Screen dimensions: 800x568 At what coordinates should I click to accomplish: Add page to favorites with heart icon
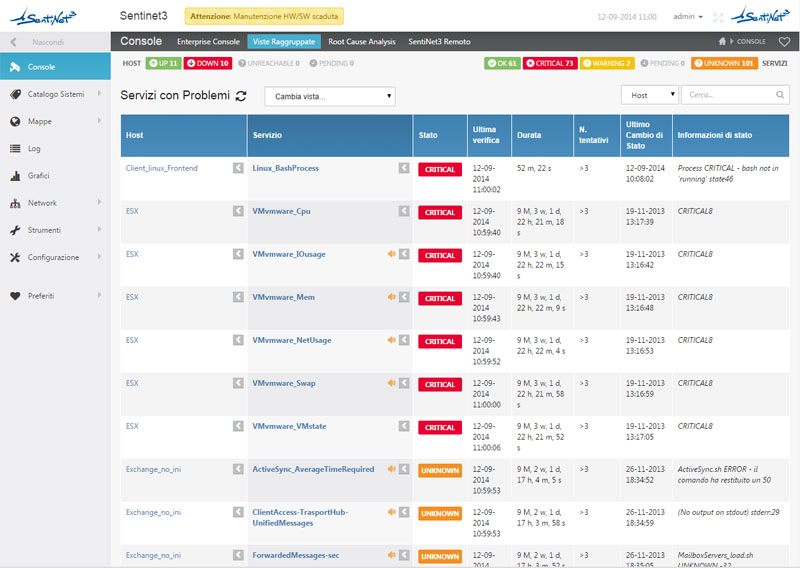click(x=784, y=41)
